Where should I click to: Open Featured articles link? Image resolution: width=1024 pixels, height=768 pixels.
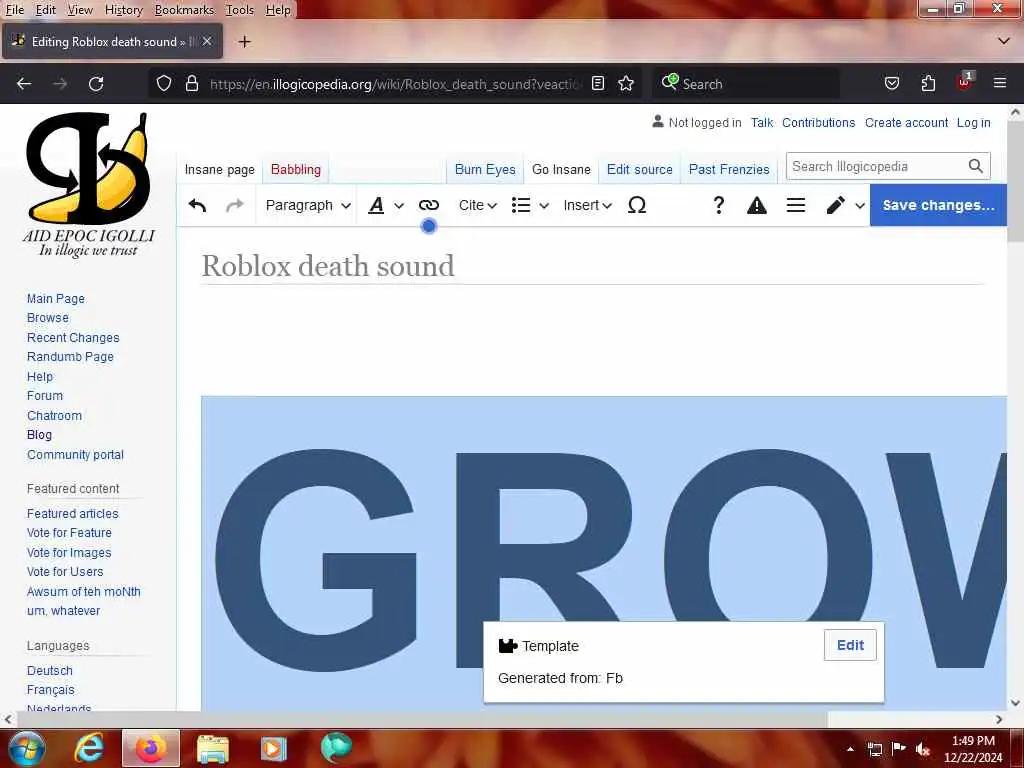72,513
